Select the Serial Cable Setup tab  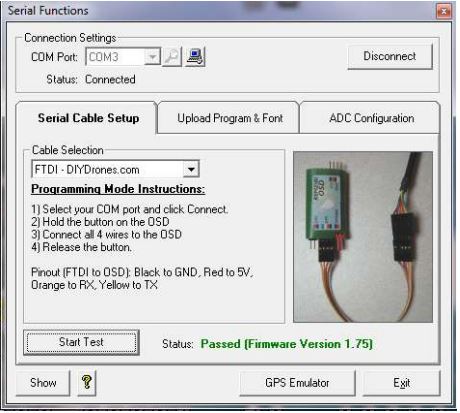[88, 118]
